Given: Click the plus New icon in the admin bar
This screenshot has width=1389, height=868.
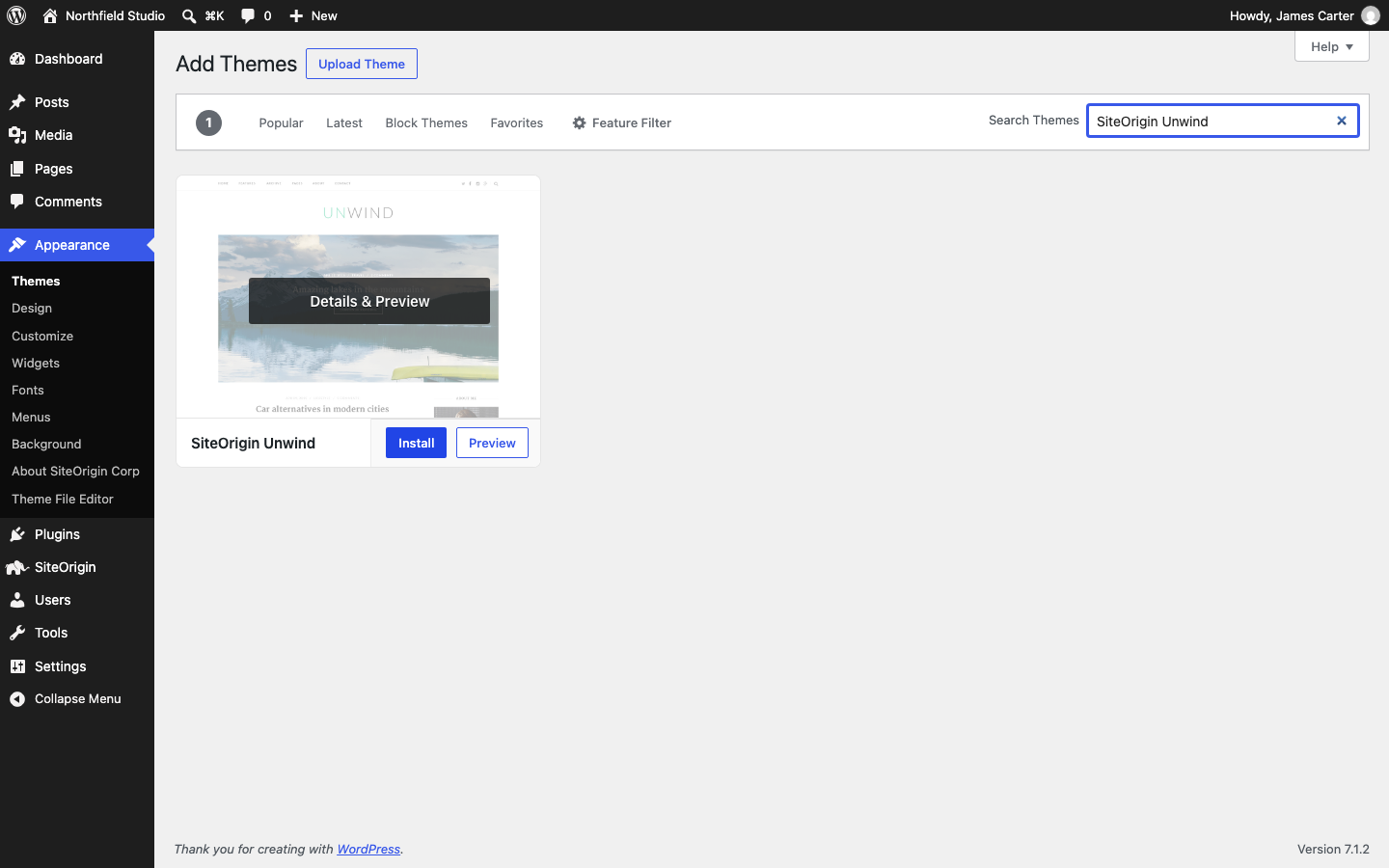Looking at the screenshot, I should coord(296,15).
